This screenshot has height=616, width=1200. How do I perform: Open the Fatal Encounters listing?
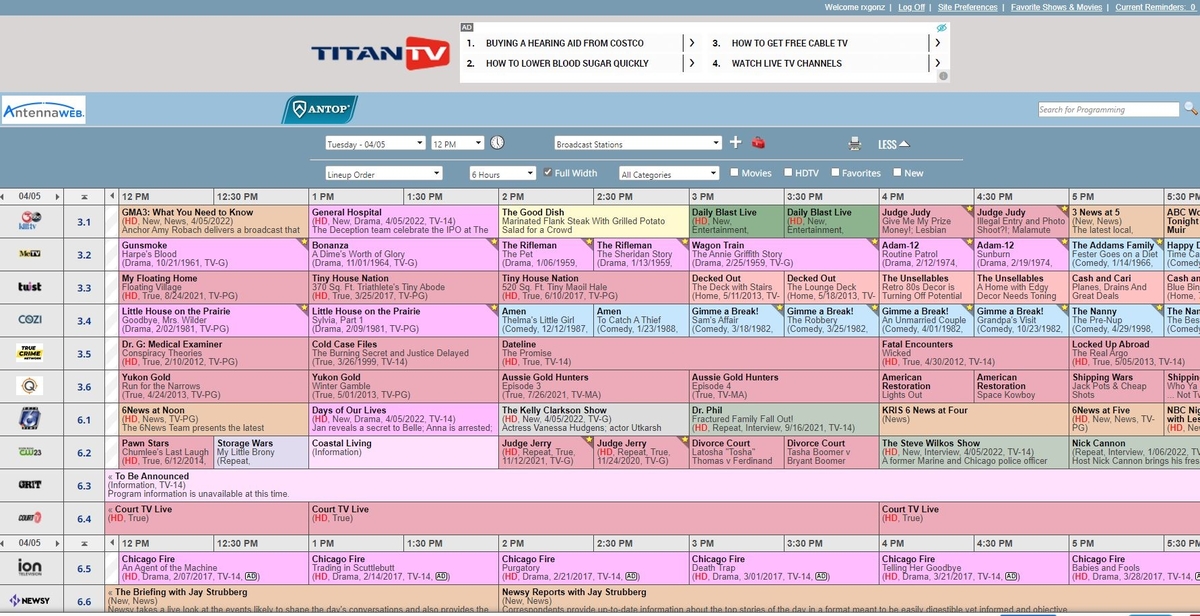[973, 353]
